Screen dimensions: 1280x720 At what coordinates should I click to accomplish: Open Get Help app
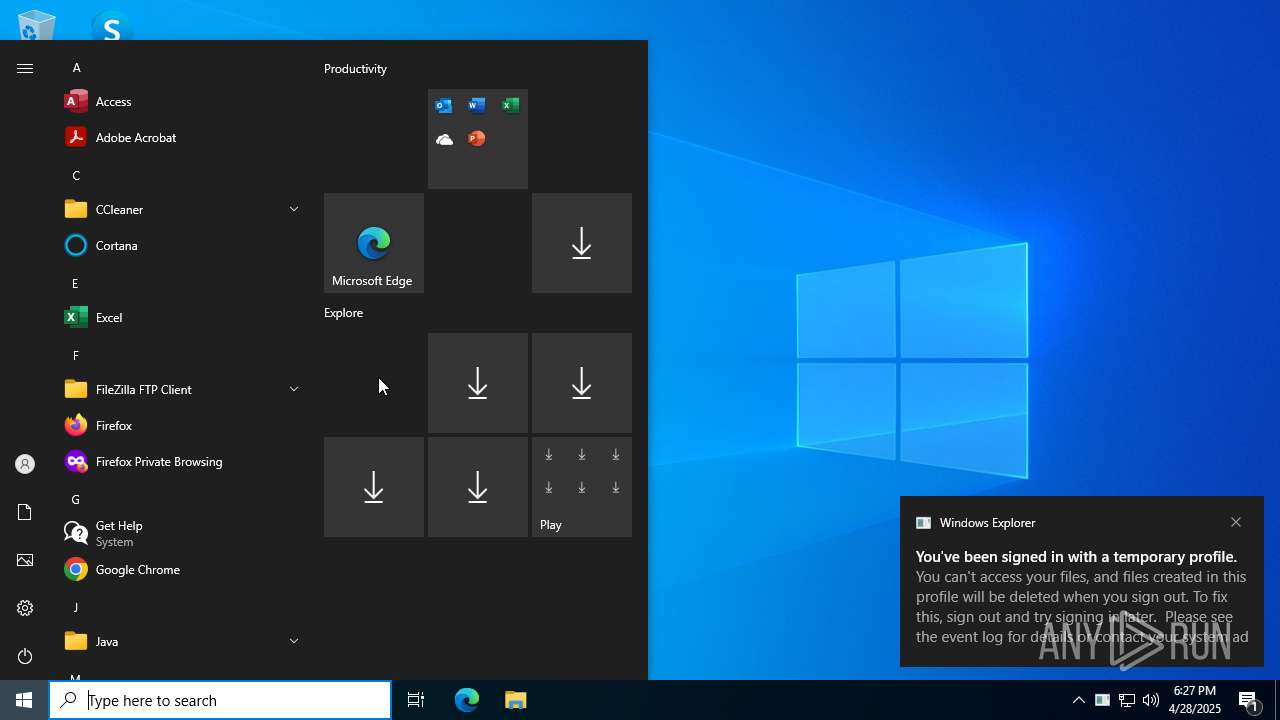coord(181,533)
